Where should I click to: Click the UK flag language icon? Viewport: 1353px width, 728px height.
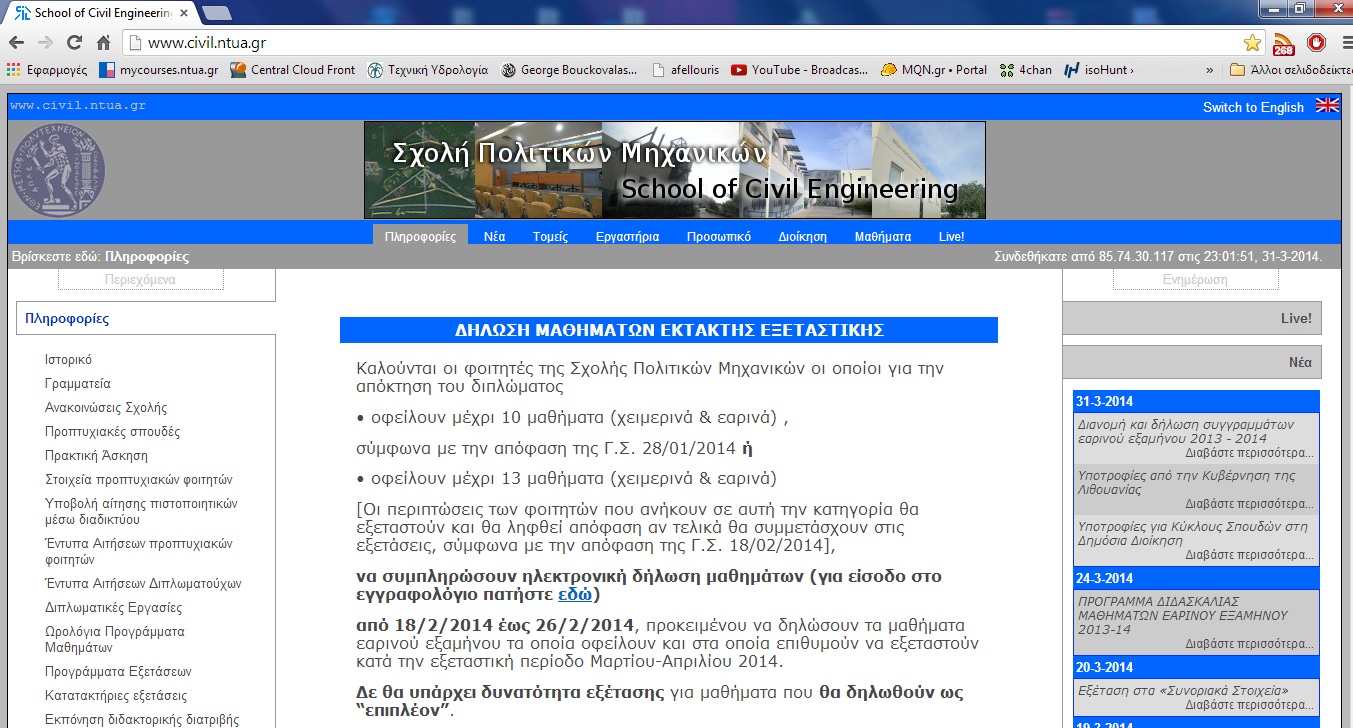click(1327, 106)
